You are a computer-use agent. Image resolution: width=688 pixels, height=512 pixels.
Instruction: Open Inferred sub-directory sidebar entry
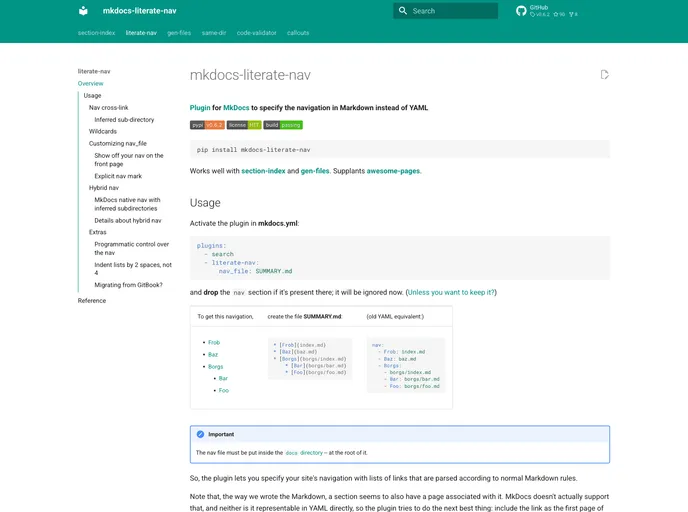tap(124, 119)
